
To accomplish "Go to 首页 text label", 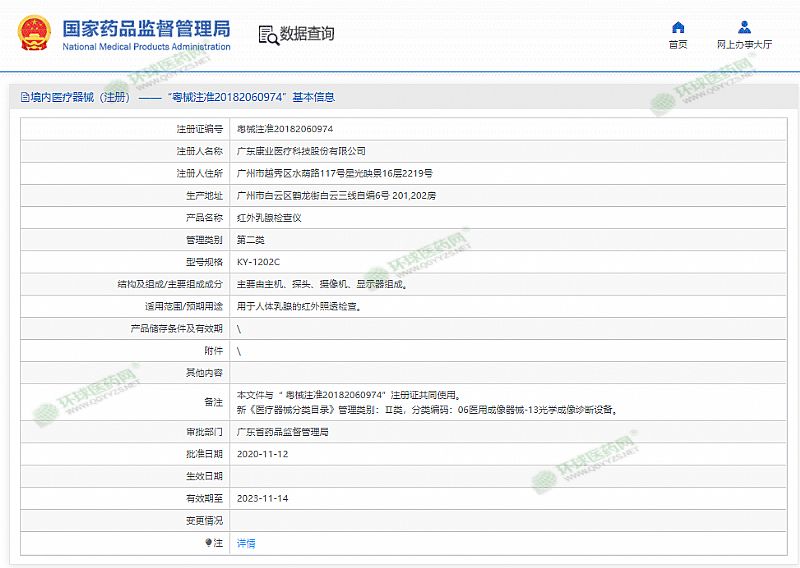I will pyautogui.click(x=678, y=45).
